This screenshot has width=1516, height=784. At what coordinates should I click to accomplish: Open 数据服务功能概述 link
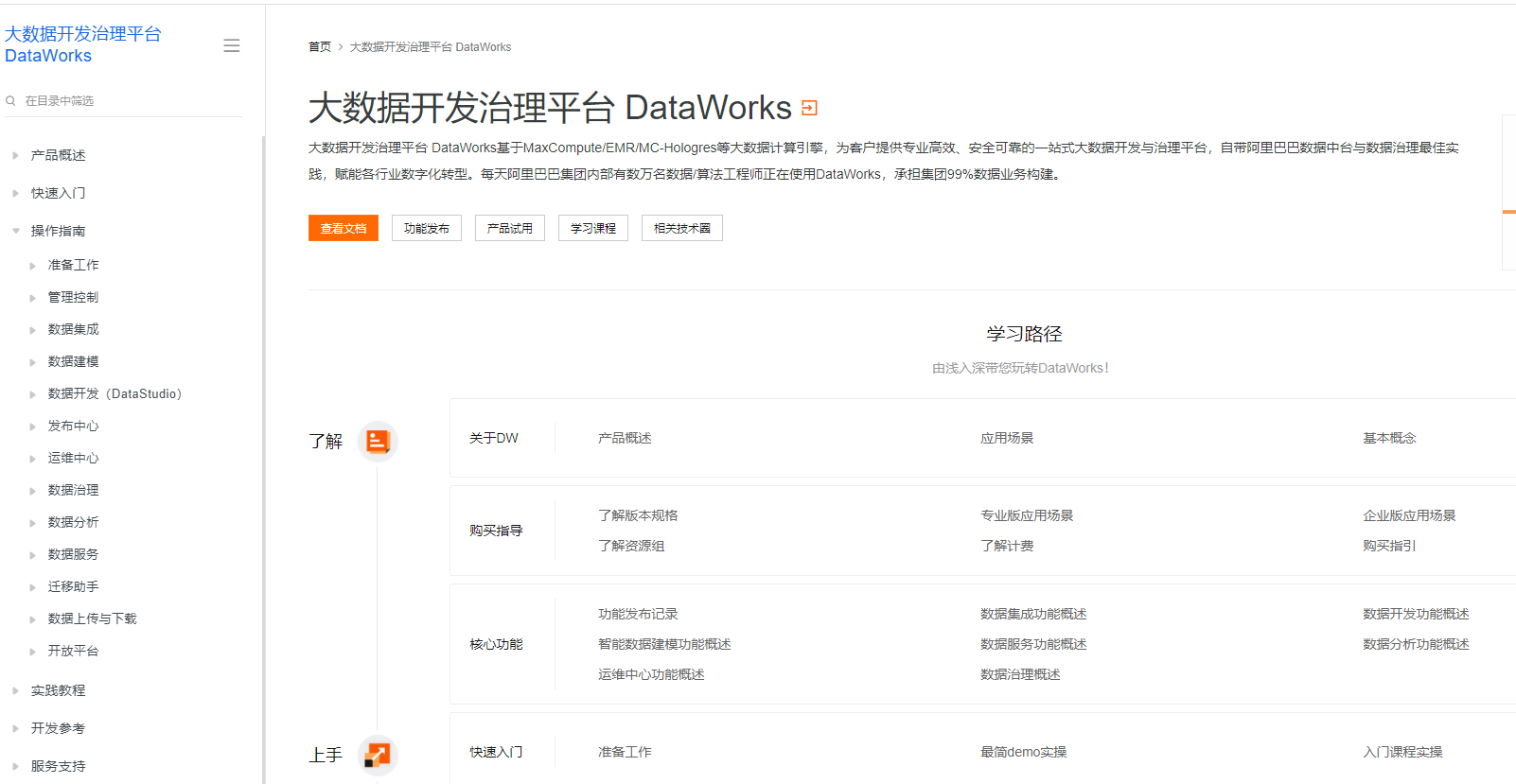coord(1033,644)
